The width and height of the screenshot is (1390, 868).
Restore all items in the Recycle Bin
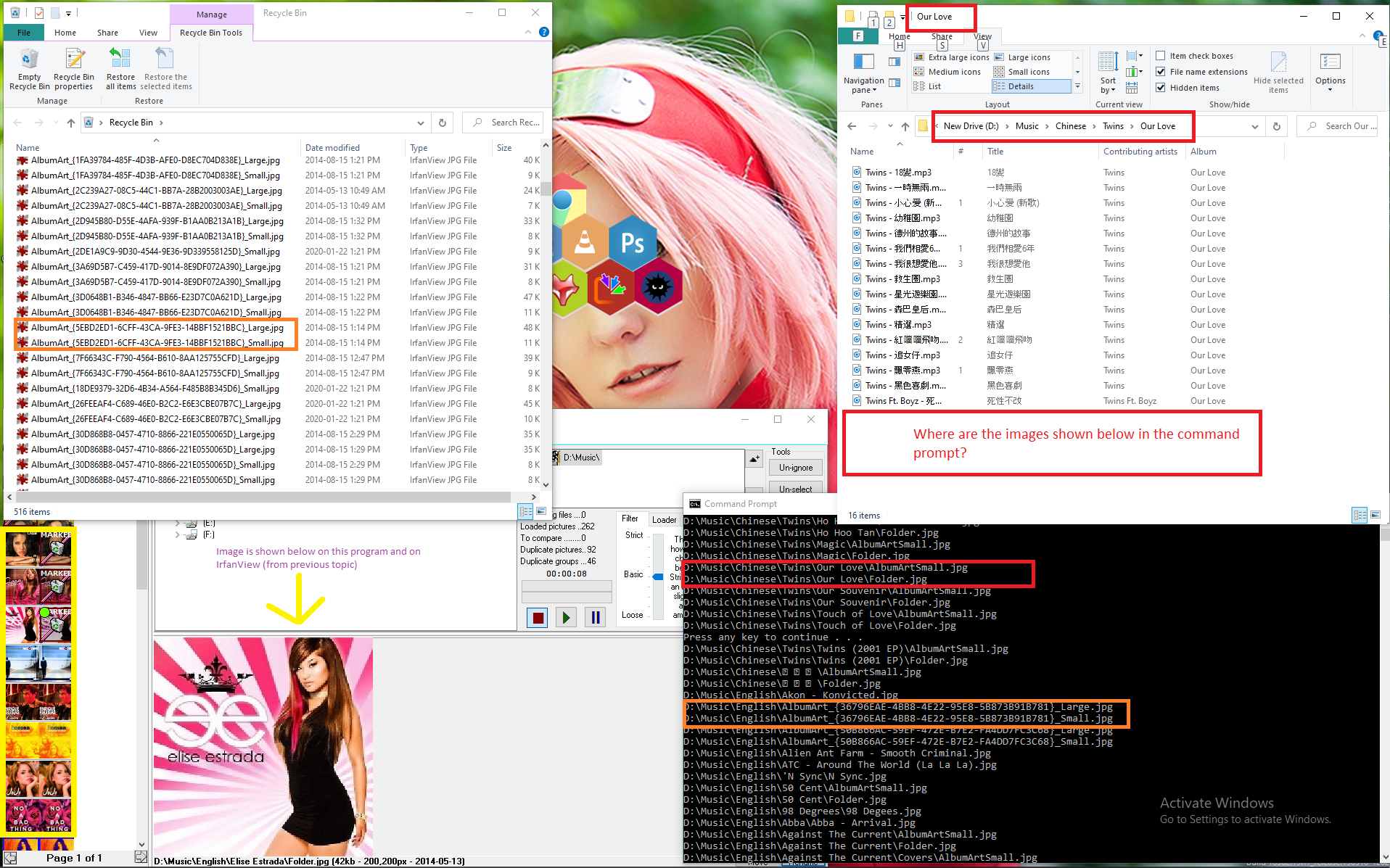click(x=120, y=67)
